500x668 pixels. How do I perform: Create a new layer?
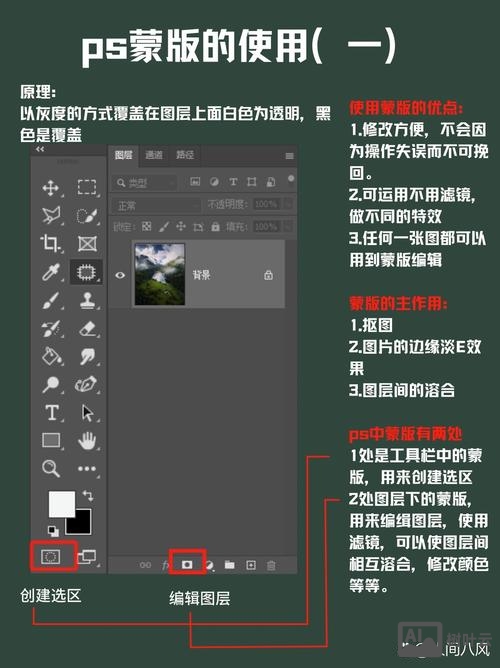(251, 565)
